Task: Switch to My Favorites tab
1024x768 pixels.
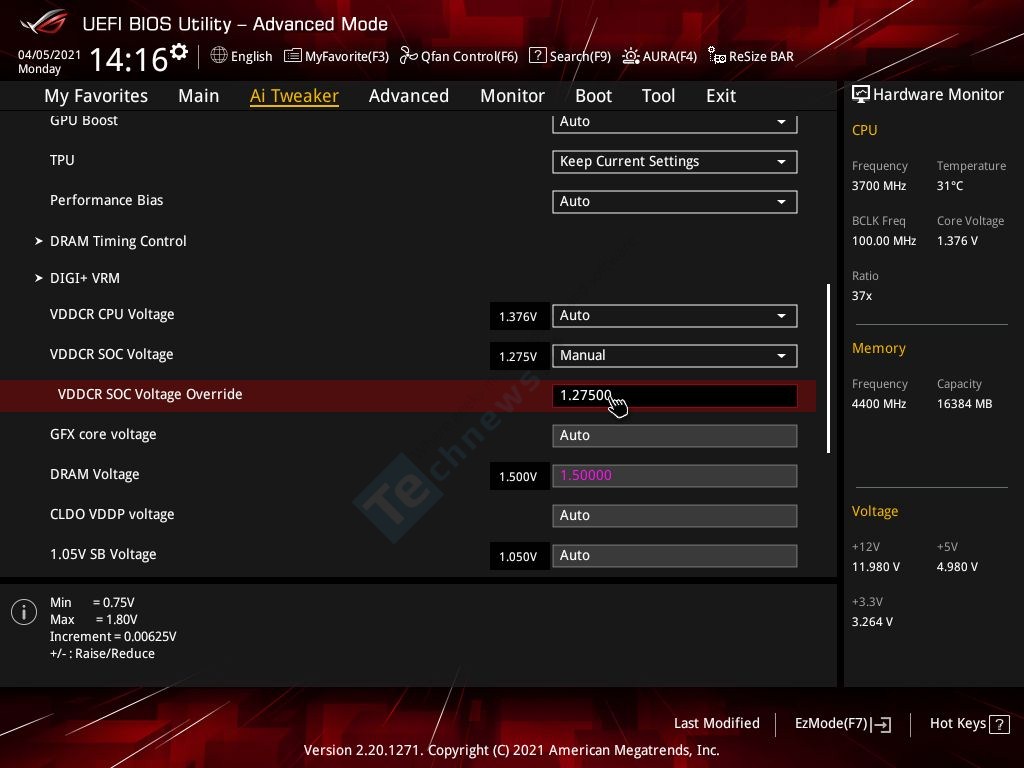Action: [x=96, y=96]
